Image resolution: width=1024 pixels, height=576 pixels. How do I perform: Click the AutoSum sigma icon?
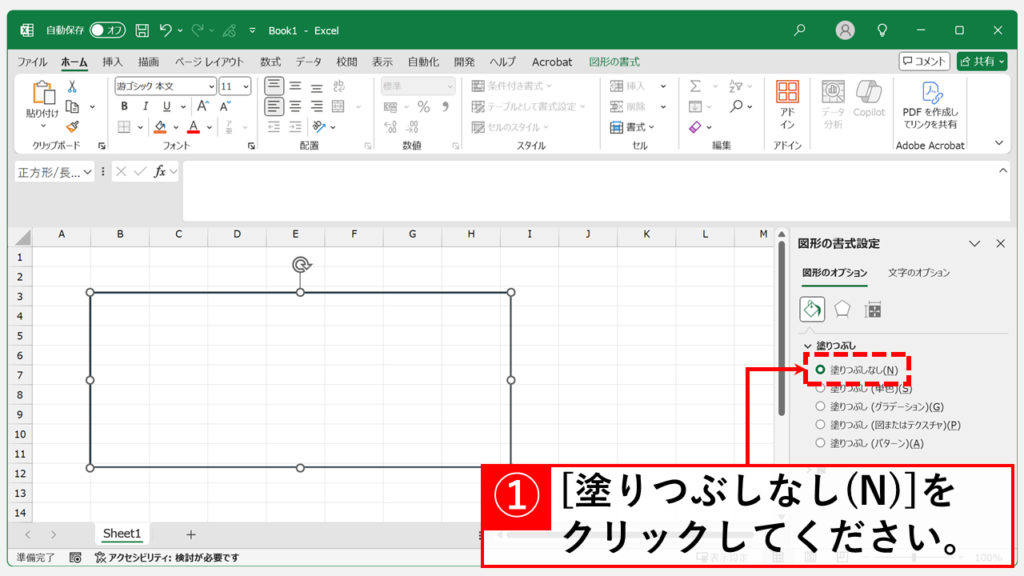(x=695, y=87)
